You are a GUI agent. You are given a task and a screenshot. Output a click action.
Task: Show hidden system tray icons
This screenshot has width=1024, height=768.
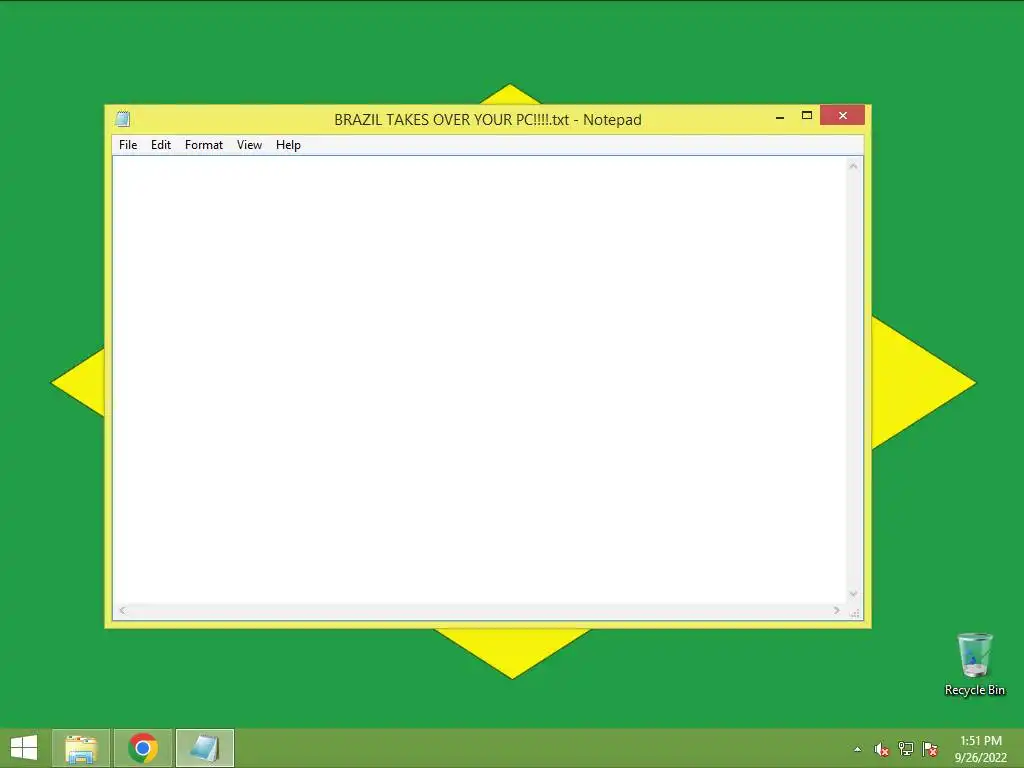[857, 749]
